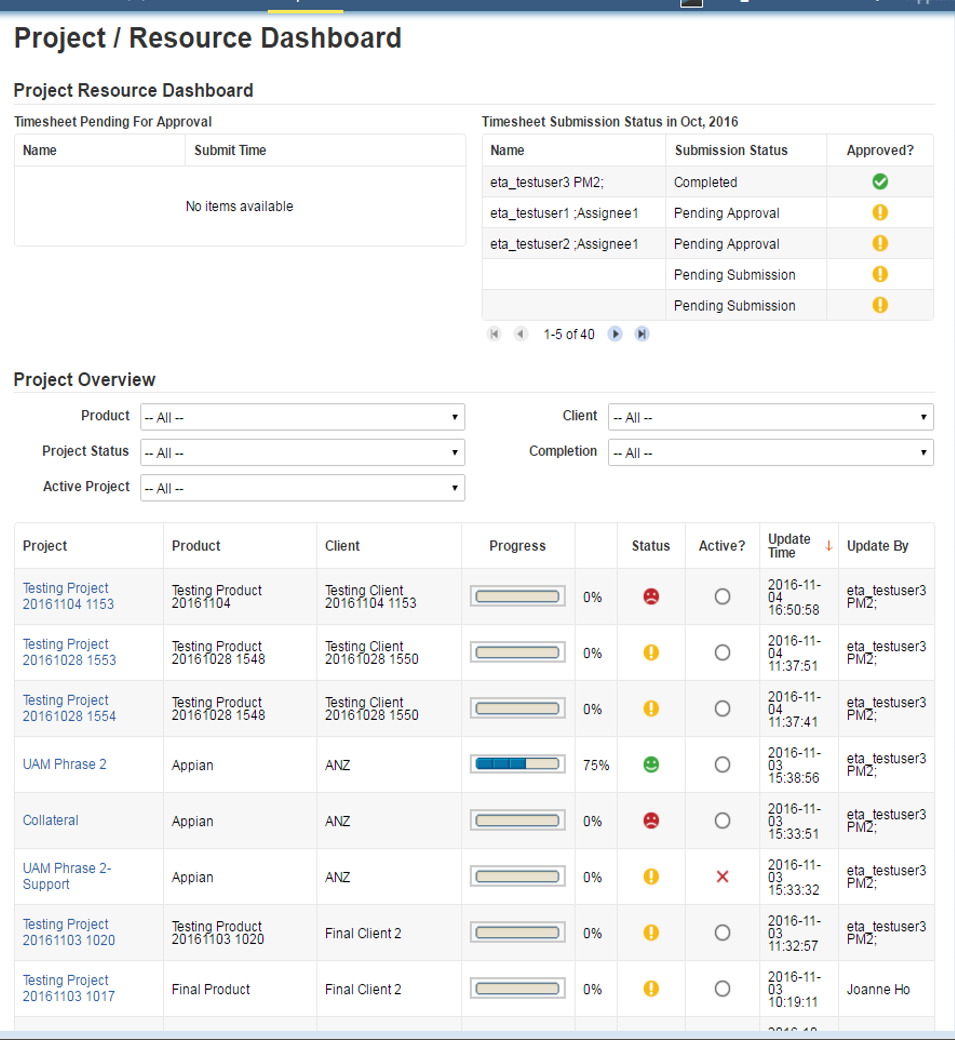Open the Collateral project link
Screen dimensions: 955x1040
click(50, 820)
